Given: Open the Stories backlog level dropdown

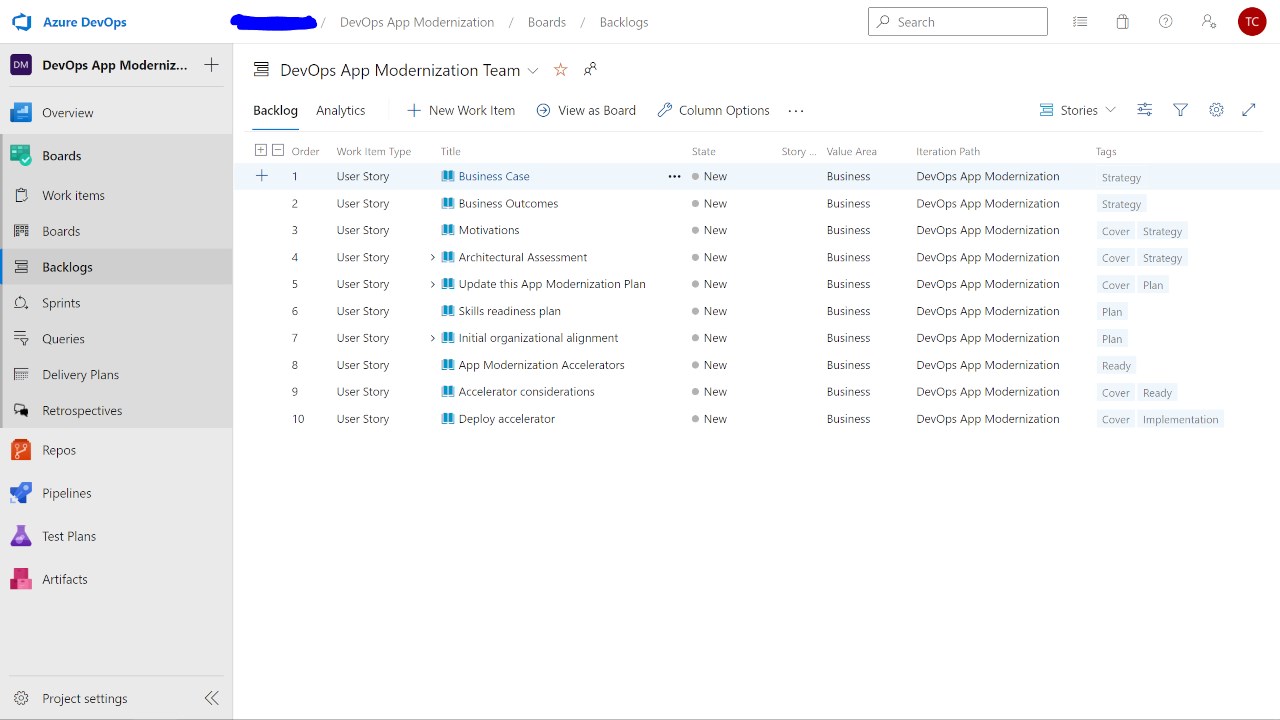Looking at the screenshot, I should pyautogui.click(x=1078, y=110).
